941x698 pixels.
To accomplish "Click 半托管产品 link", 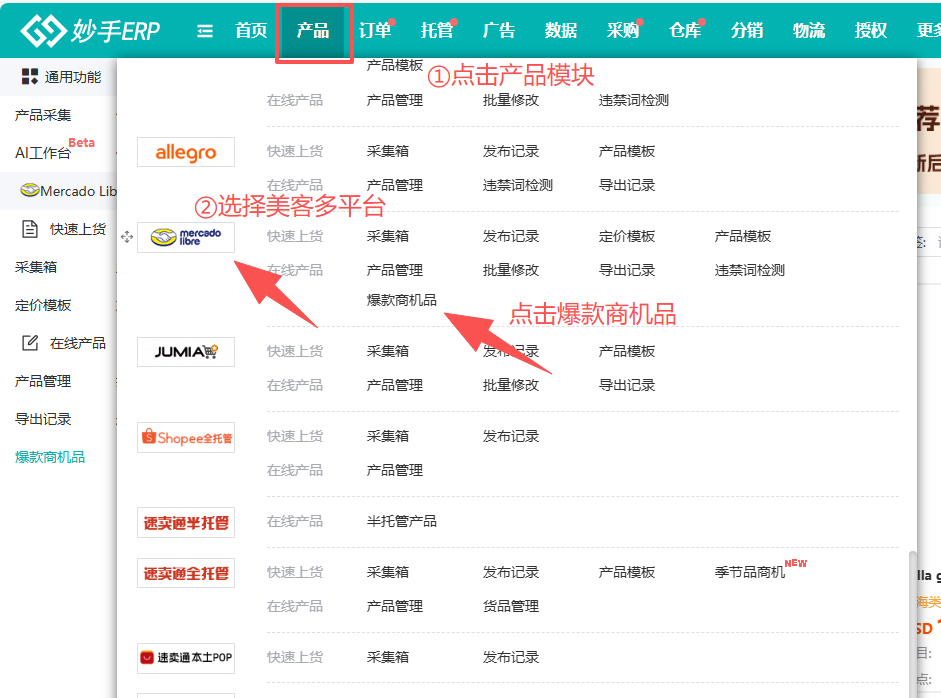I will [x=401, y=521].
